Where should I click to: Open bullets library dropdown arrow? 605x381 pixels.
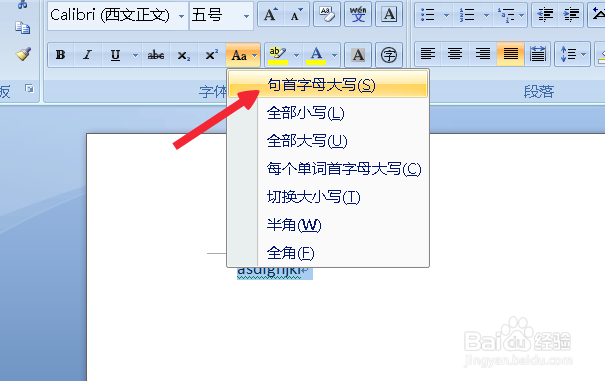click(x=446, y=15)
